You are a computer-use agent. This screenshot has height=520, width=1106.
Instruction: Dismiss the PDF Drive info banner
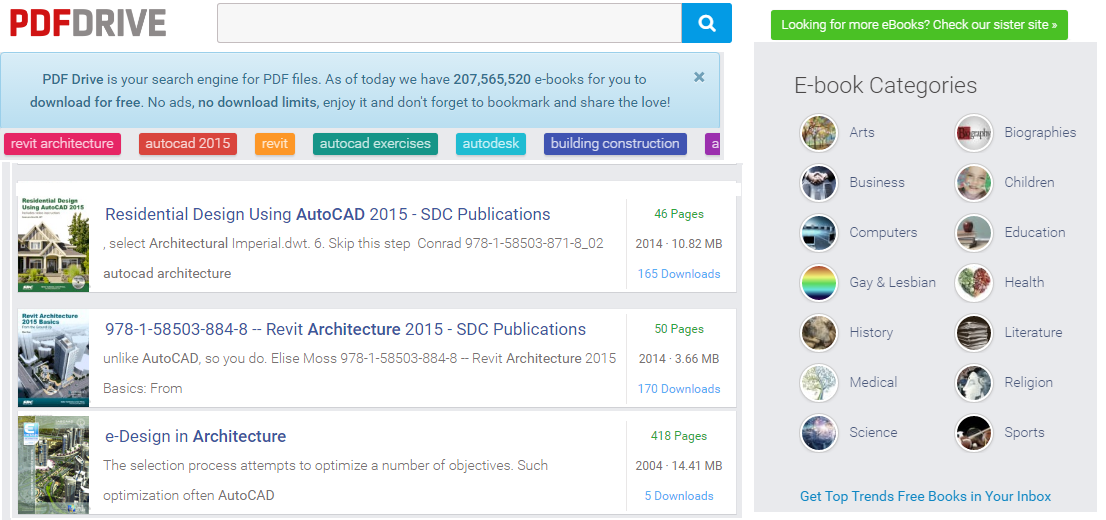[699, 77]
